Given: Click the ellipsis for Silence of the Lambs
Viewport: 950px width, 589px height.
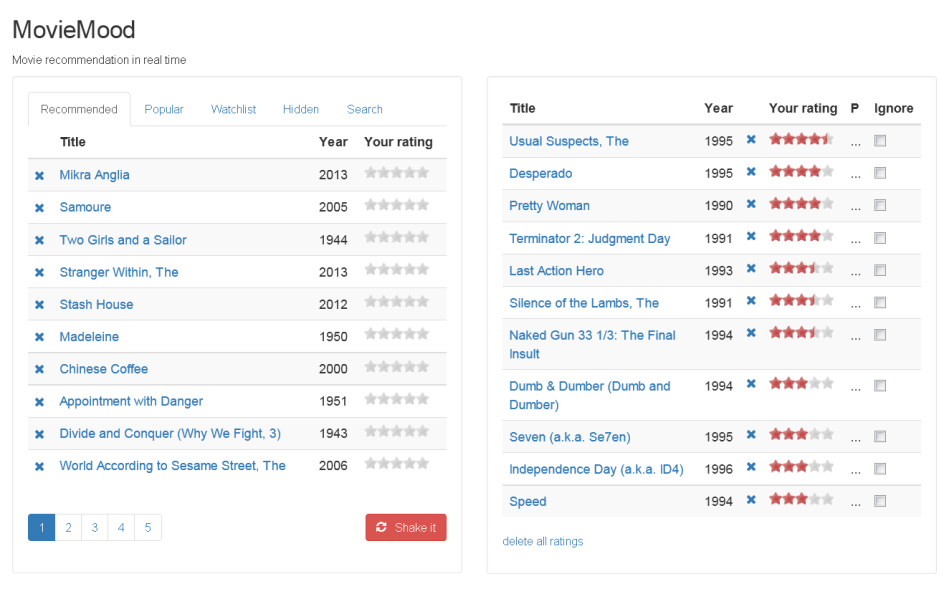Looking at the screenshot, I should coord(855,305).
